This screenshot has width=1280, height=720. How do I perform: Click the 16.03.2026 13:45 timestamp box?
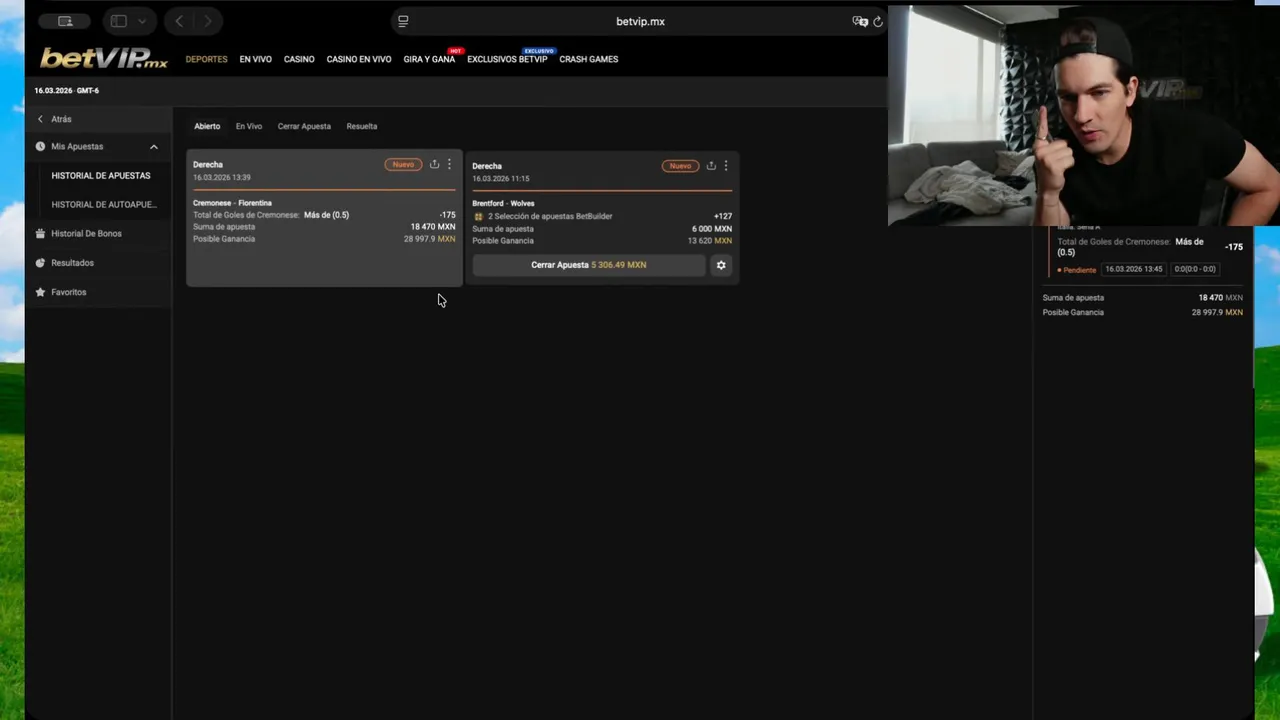pyautogui.click(x=1133, y=269)
